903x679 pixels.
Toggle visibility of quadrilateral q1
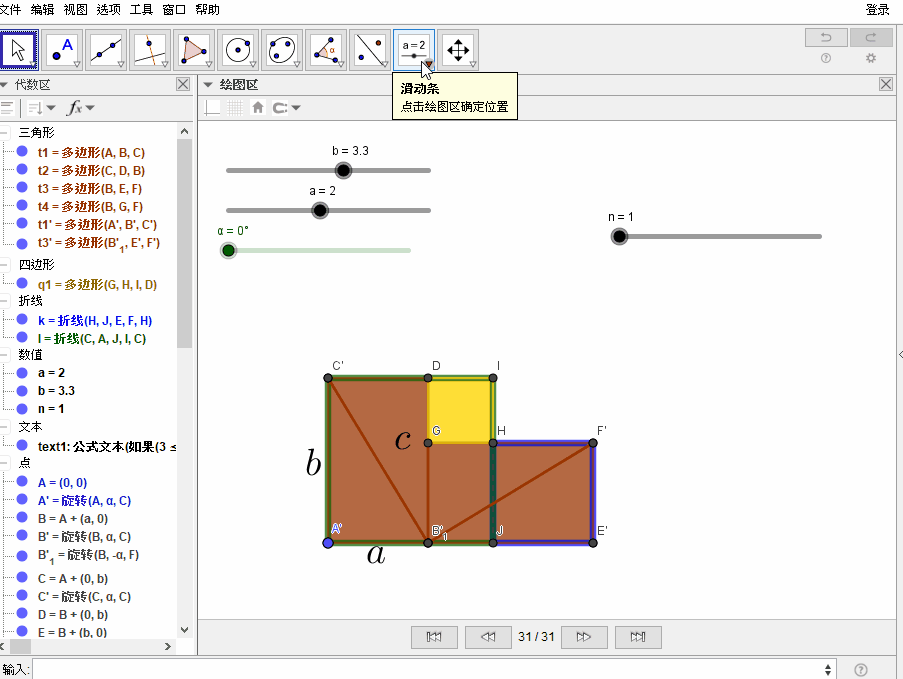tap(22, 284)
